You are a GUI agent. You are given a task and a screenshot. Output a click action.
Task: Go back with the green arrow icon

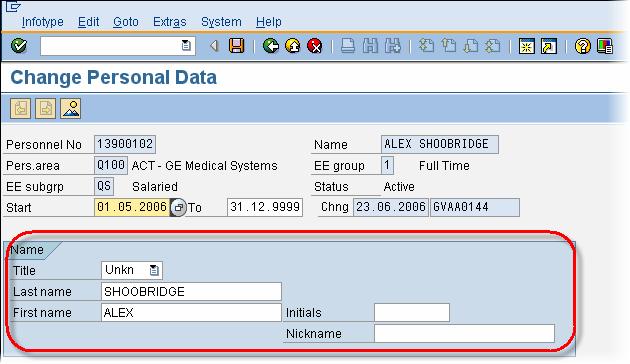coord(271,46)
